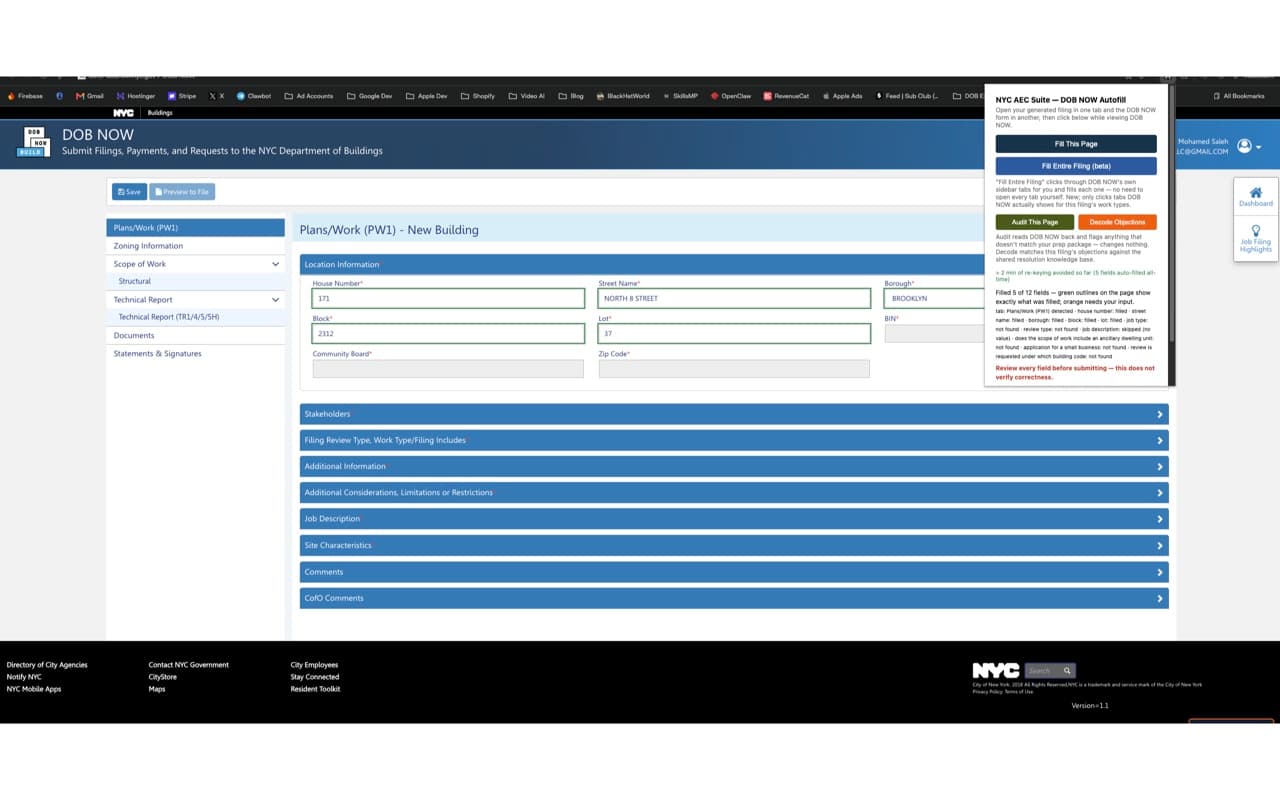Open the Apple Dev bookmark folder

(426, 96)
